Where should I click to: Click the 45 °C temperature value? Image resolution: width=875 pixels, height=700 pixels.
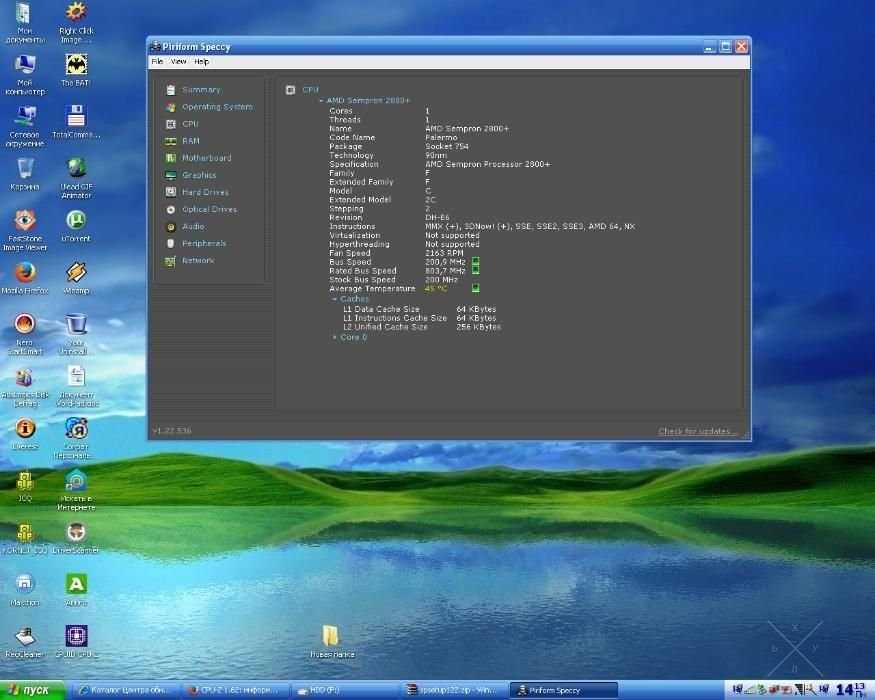436,289
